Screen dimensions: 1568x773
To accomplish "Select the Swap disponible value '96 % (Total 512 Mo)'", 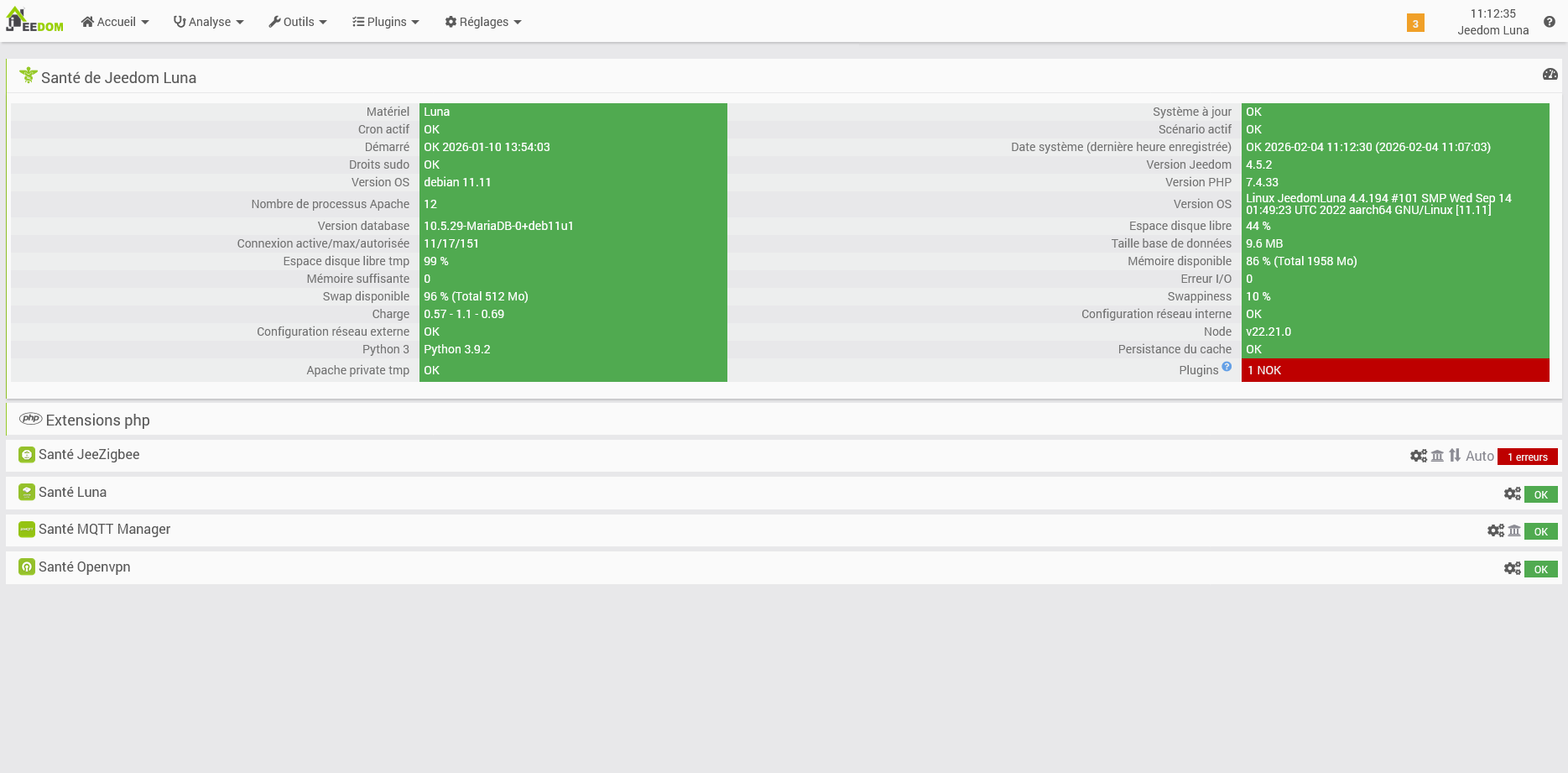I will [x=476, y=296].
